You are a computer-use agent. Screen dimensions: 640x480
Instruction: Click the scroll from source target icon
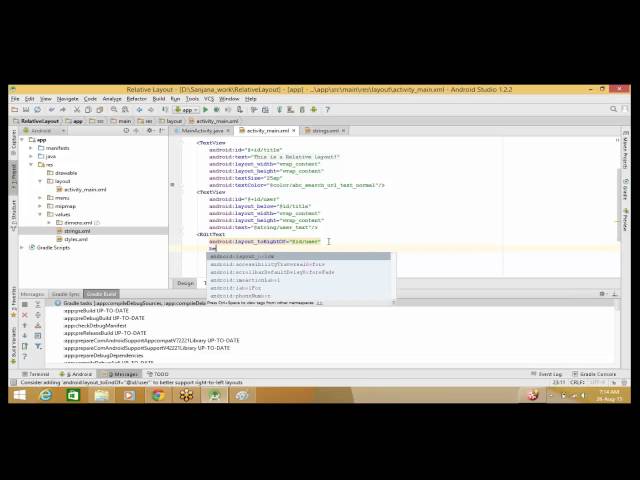coord(126,131)
